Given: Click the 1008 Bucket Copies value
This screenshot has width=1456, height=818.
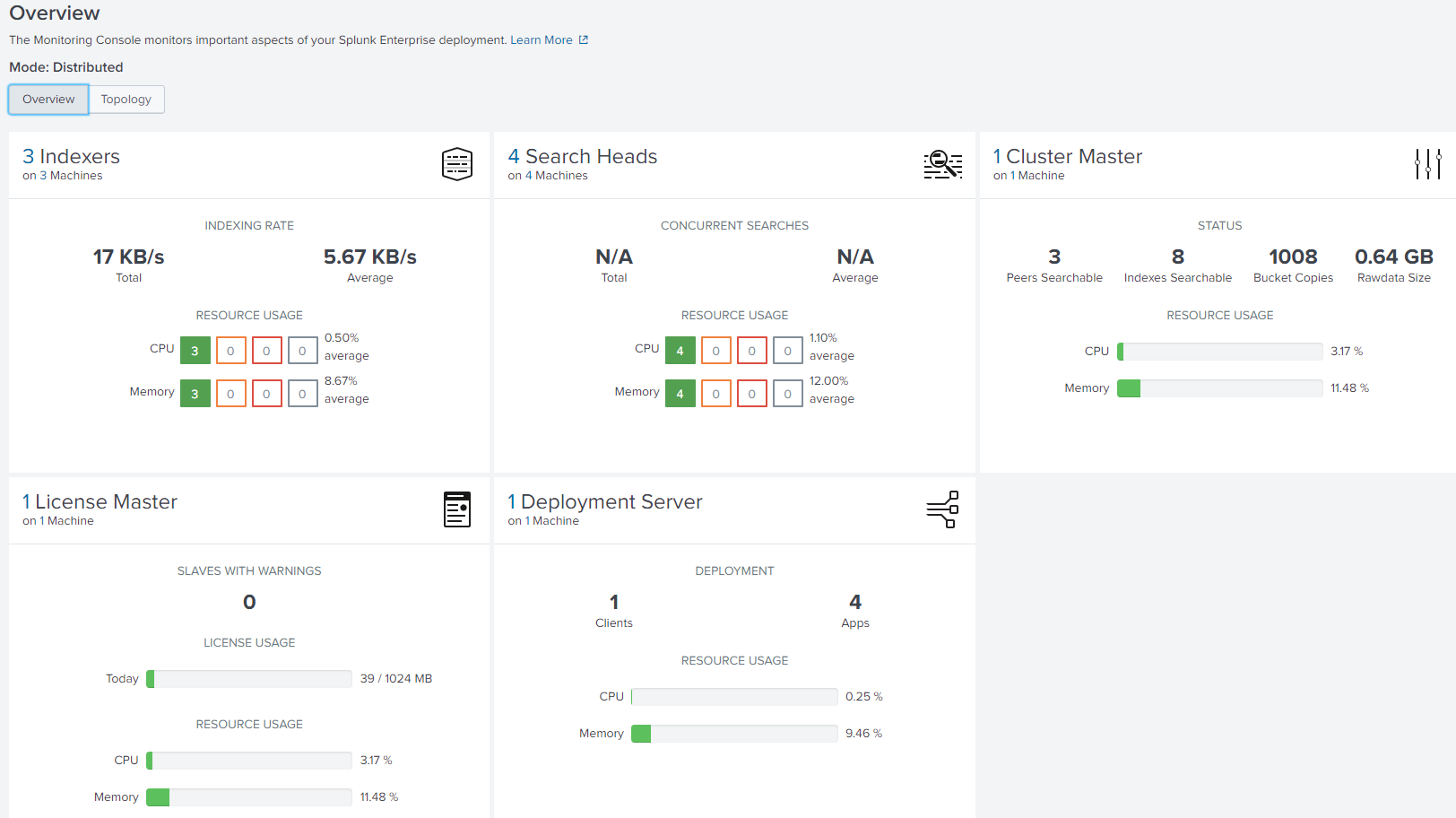Looking at the screenshot, I should tap(1293, 257).
